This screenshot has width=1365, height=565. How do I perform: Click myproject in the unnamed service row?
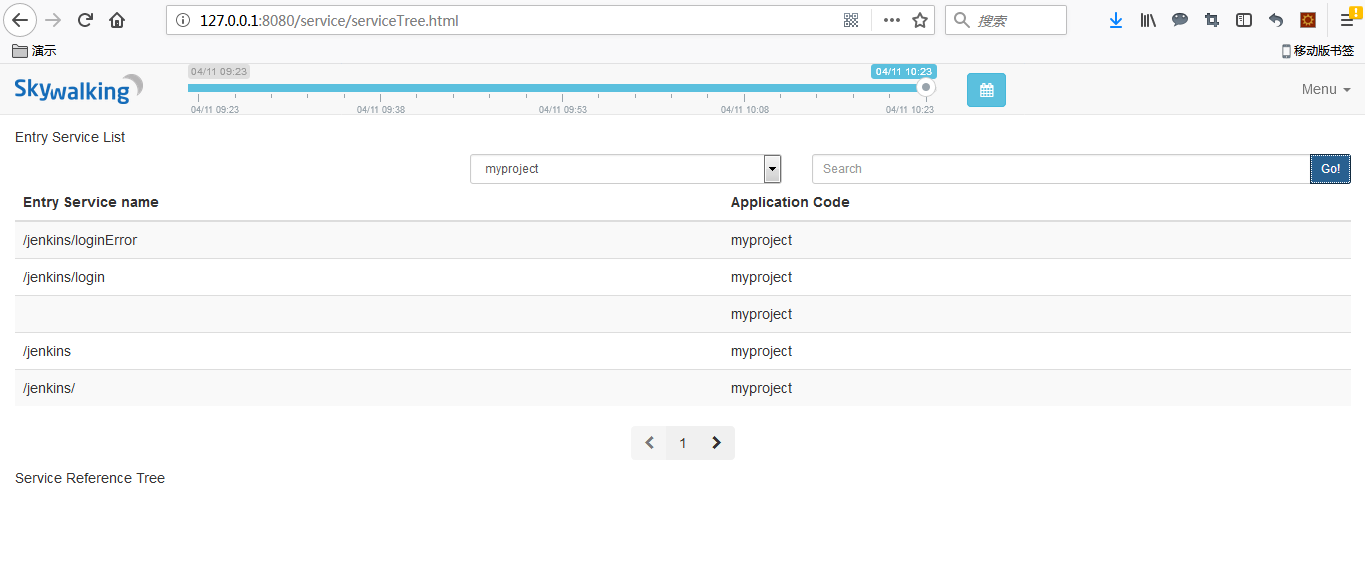[761, 314]
